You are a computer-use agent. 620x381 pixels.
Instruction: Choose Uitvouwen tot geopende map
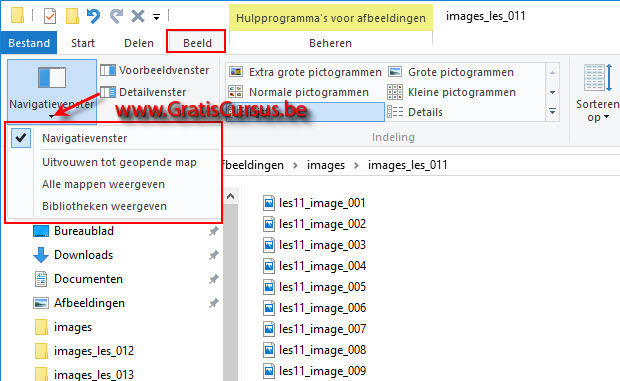[119, 162]
